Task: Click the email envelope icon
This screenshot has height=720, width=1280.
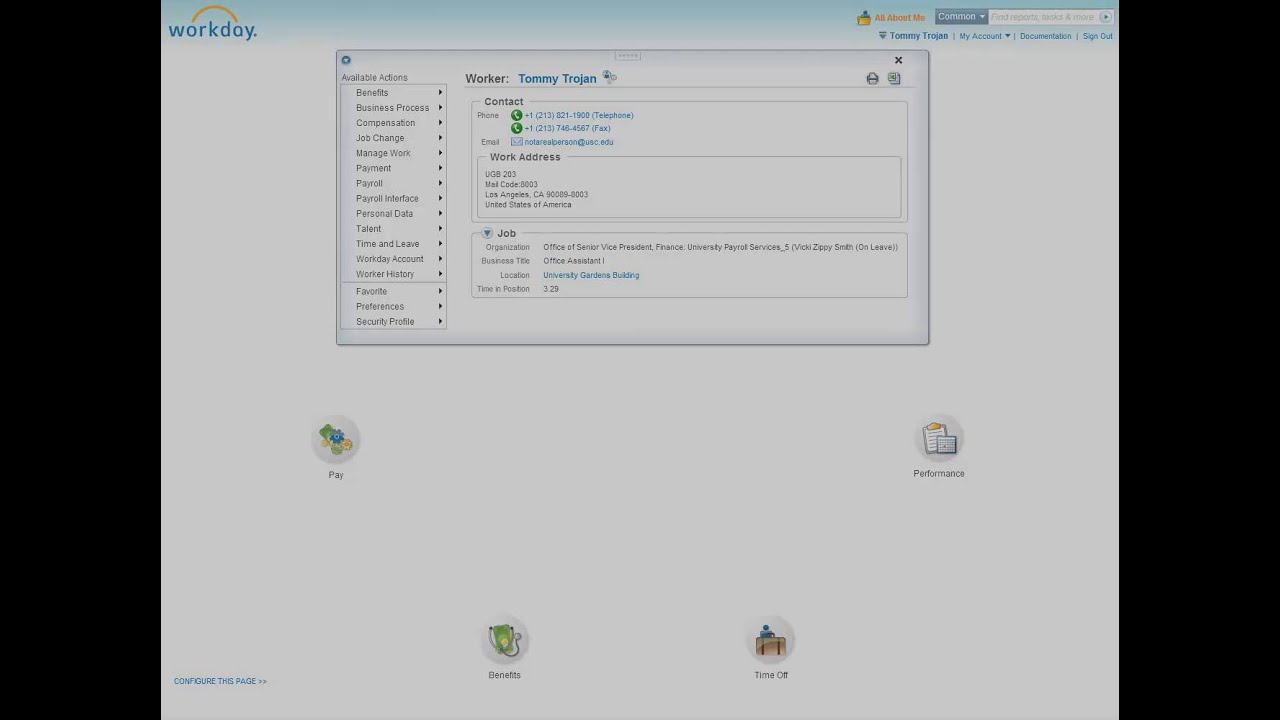Action: click(517, 142)
